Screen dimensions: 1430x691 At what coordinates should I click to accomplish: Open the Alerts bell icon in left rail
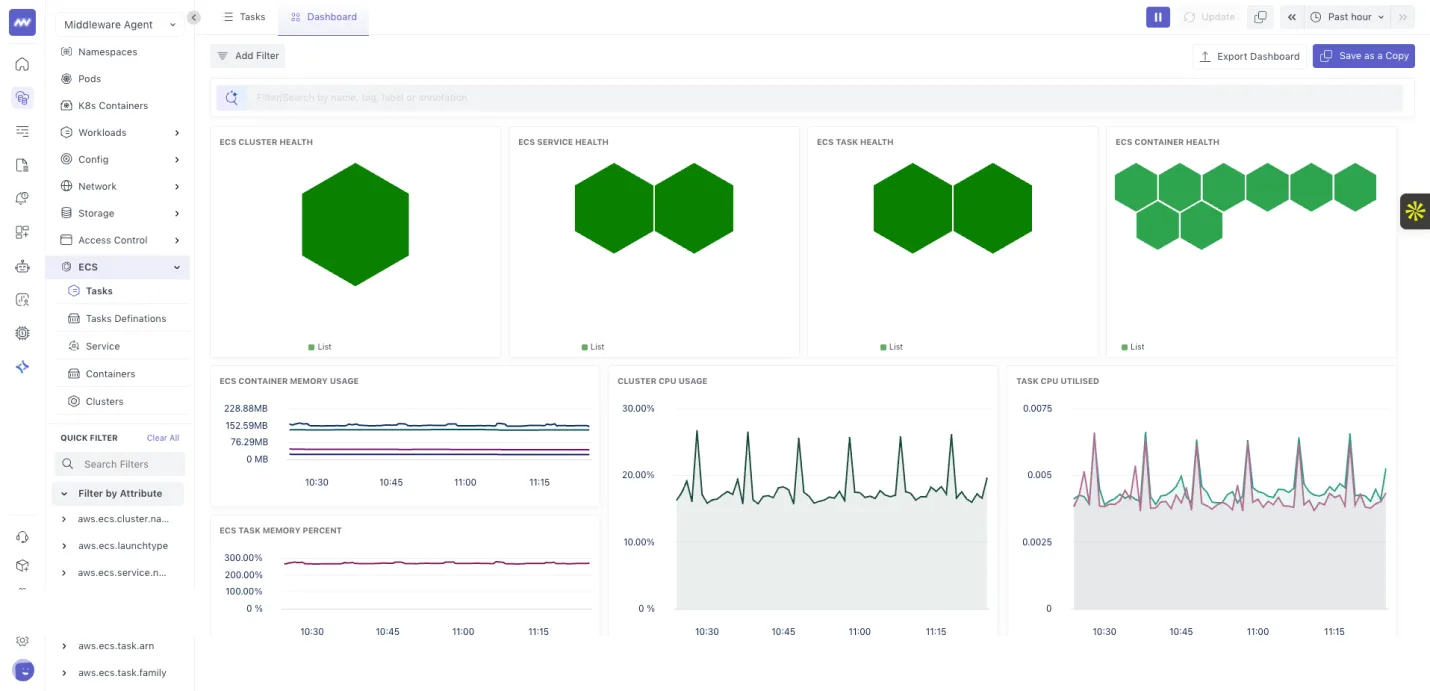(22, 199)
